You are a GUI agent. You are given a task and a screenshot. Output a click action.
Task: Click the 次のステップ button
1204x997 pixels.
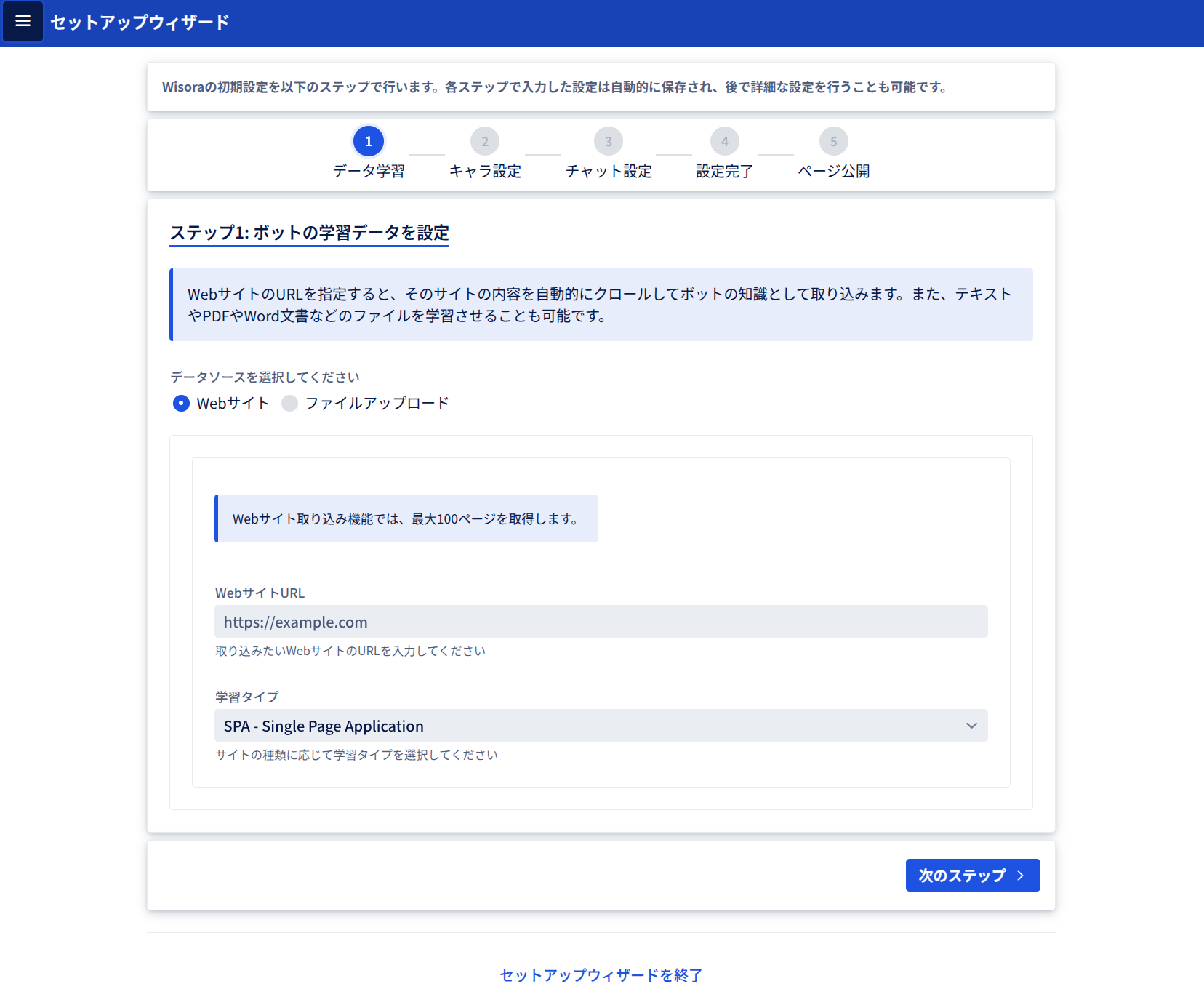pyautogui.click(x=973, y=875)
